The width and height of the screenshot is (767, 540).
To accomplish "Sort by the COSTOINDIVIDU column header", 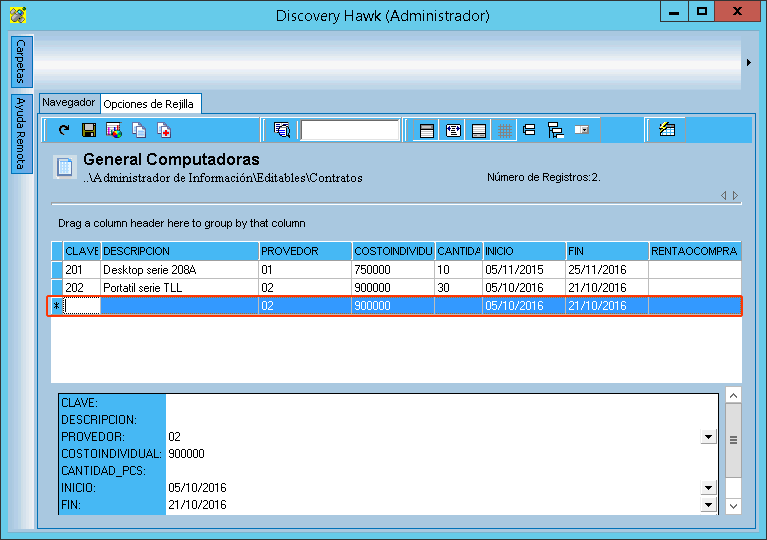I will click(x=393, y=251).
